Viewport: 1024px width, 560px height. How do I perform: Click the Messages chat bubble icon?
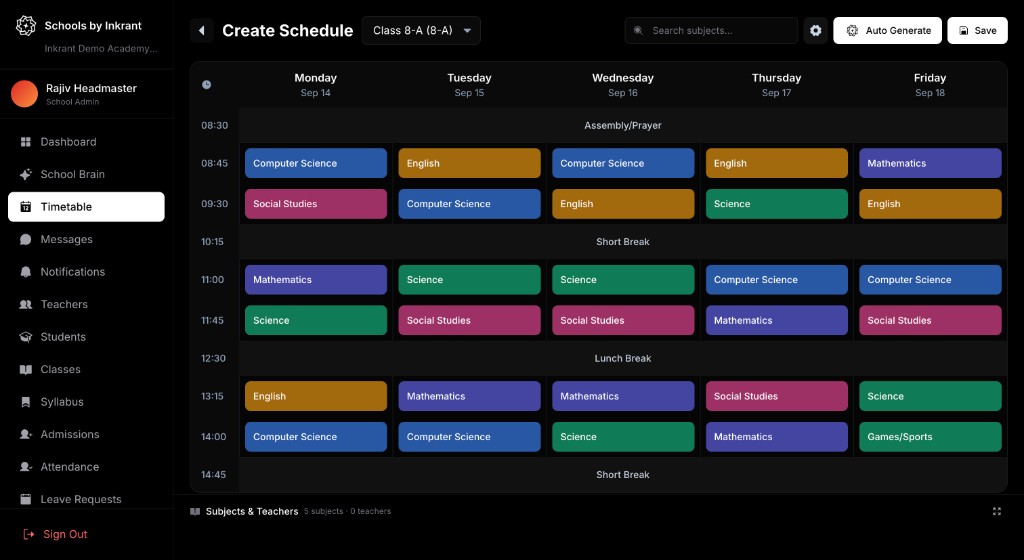(25, 240)
